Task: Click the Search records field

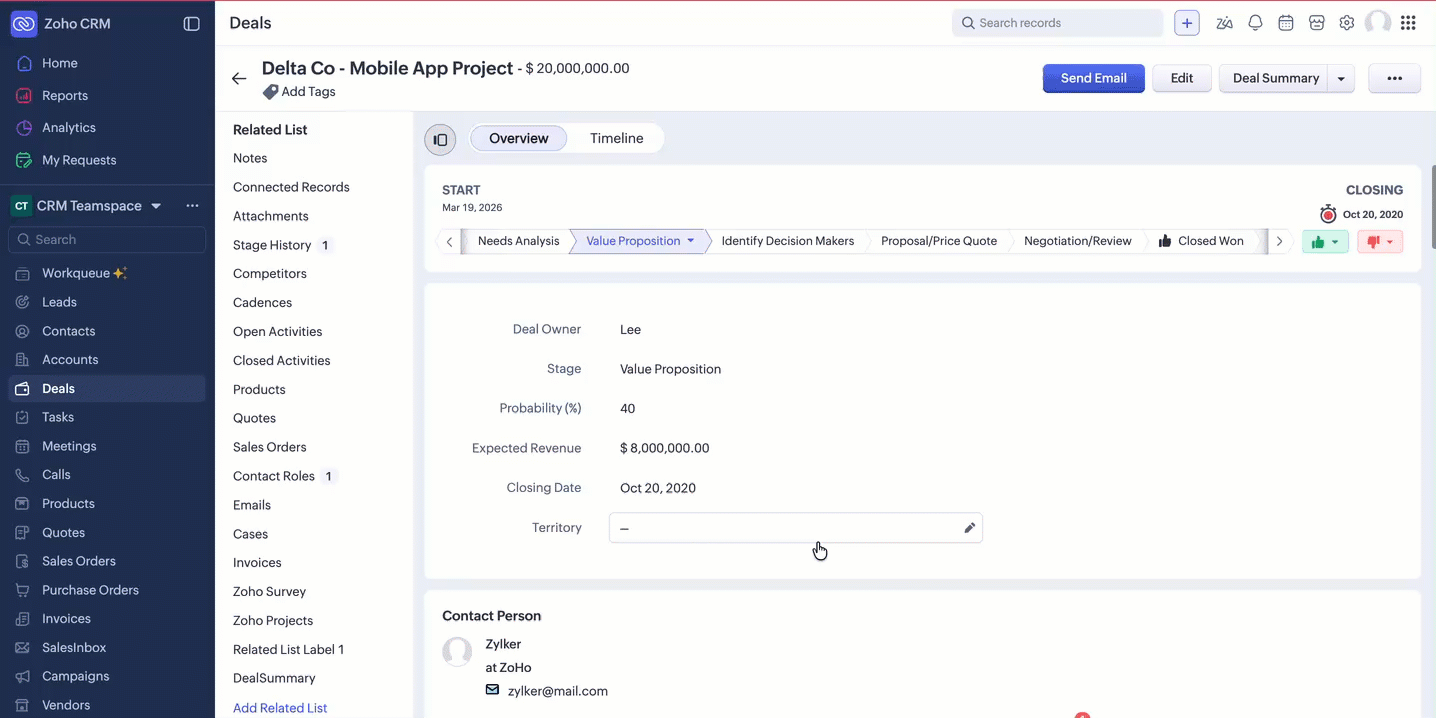Action: click(x=1058, y=23)
